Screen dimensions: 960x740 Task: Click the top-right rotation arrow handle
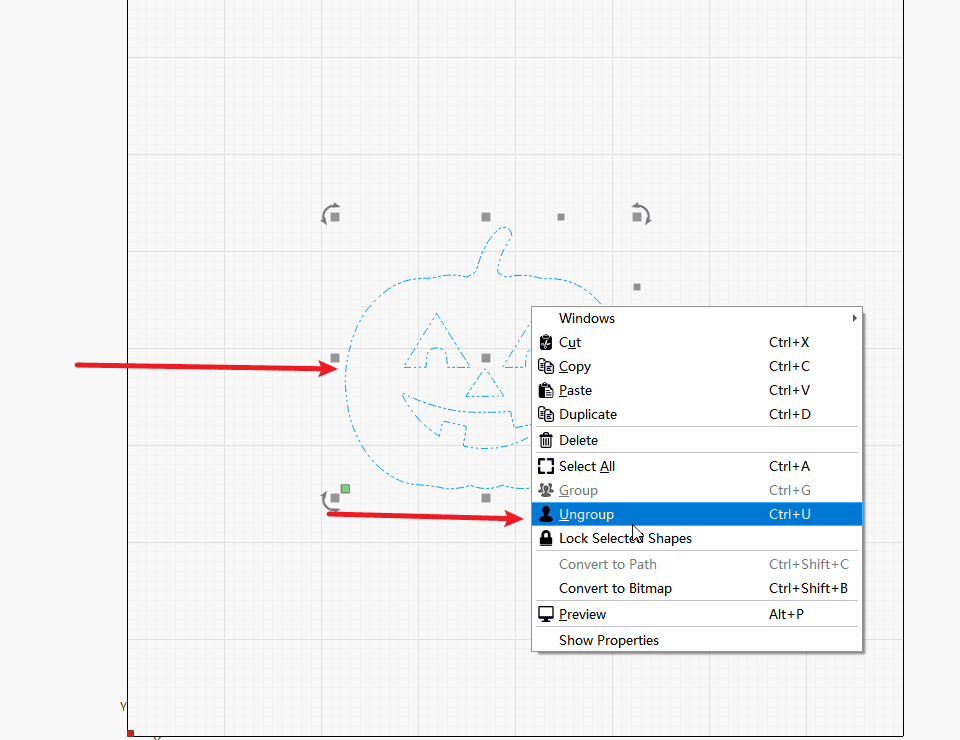click(642, 214)
